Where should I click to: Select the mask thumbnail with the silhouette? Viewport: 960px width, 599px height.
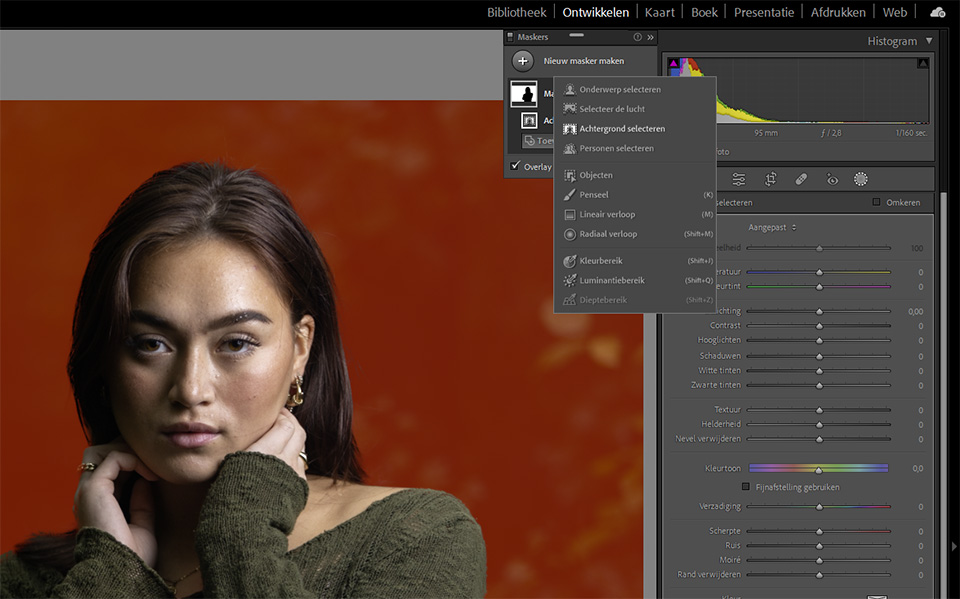(x=524, y=94)
